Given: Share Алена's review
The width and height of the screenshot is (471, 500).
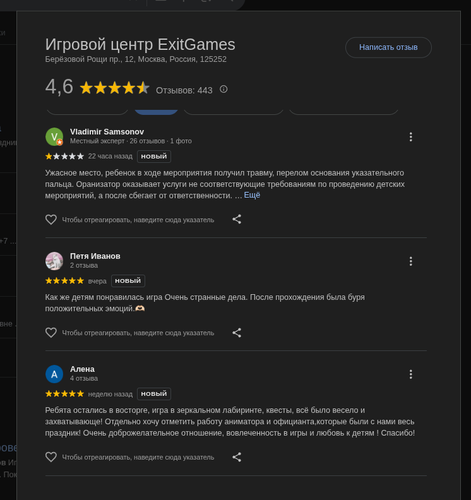Looking at the screenshot, I should 237,457.
